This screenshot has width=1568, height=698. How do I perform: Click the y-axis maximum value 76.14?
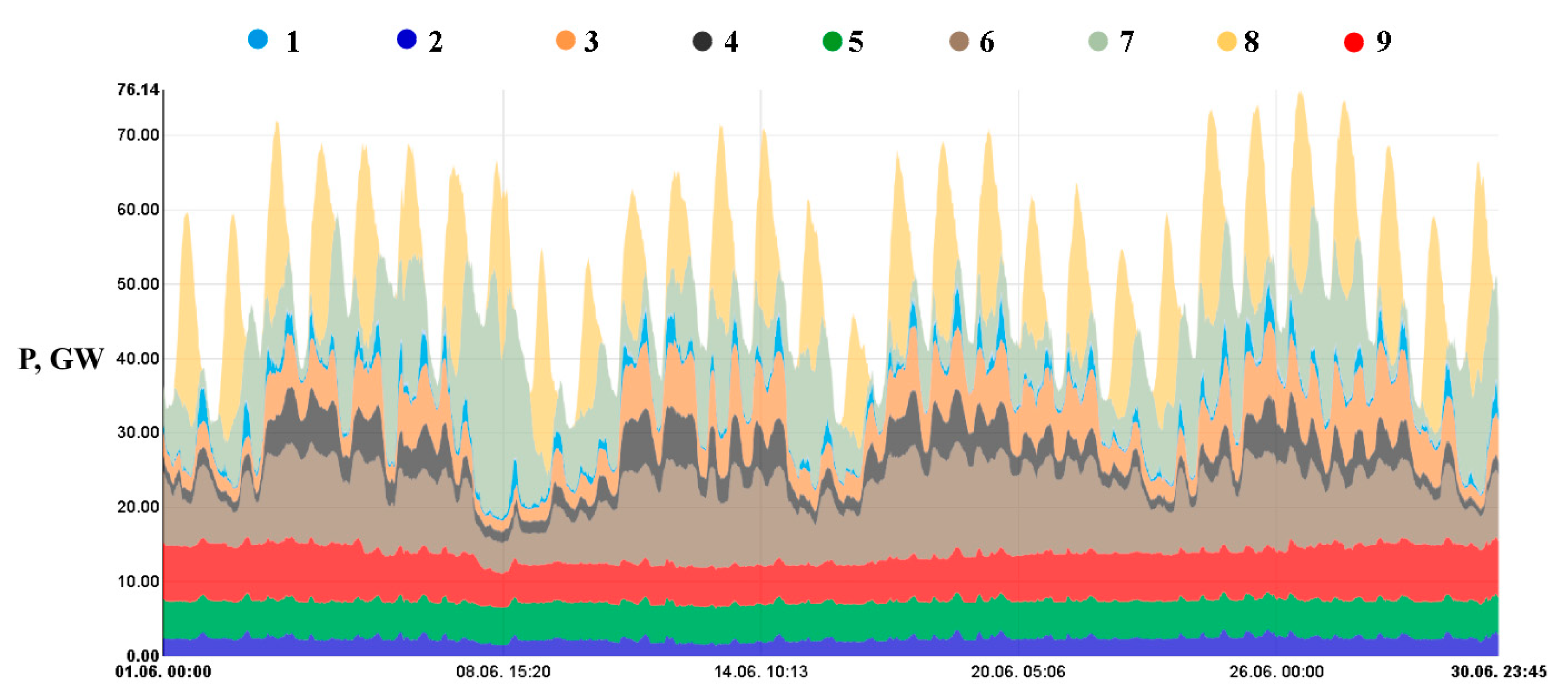pos(138,90)
